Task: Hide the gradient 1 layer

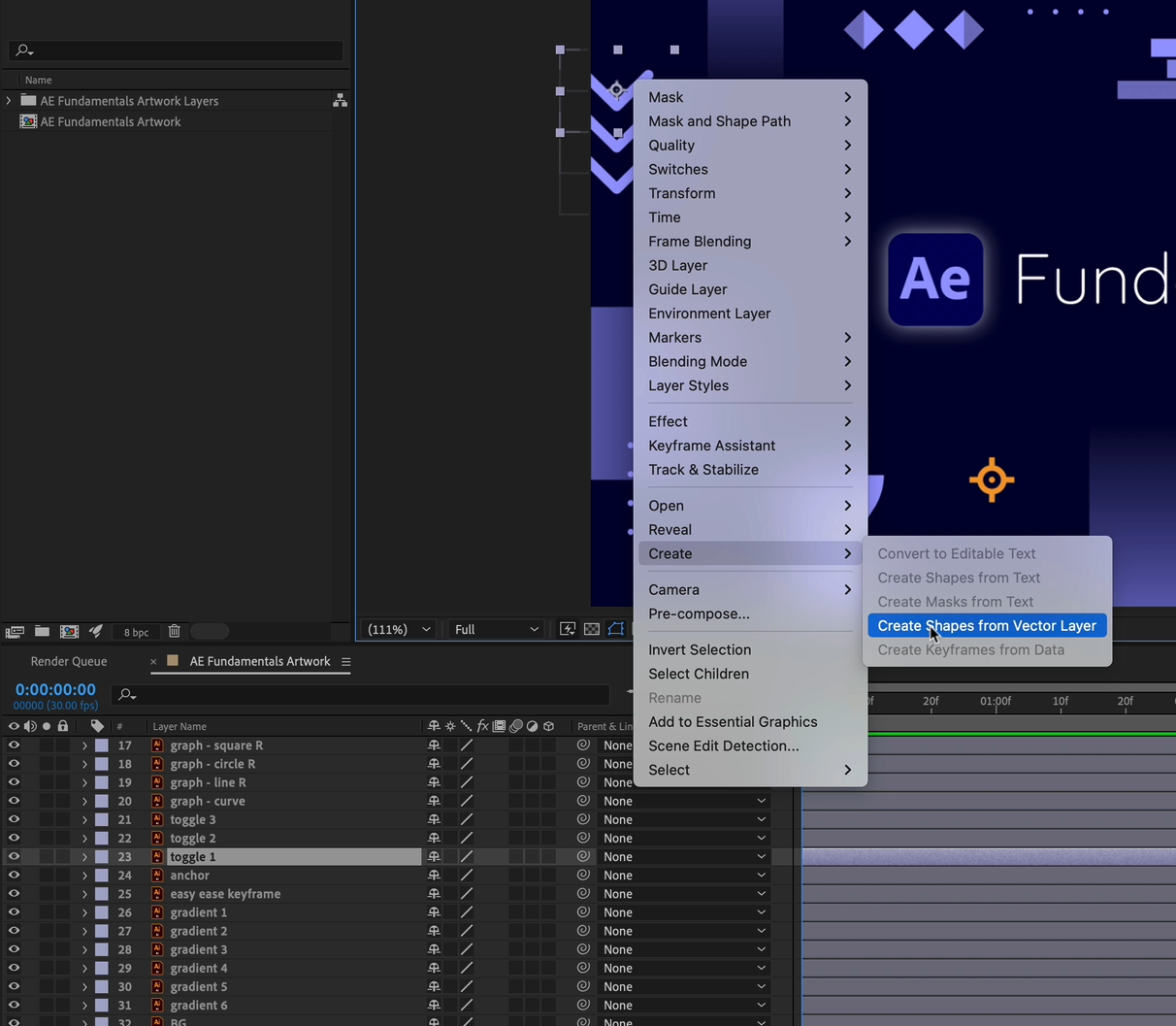Action: (x=14, y=911)
